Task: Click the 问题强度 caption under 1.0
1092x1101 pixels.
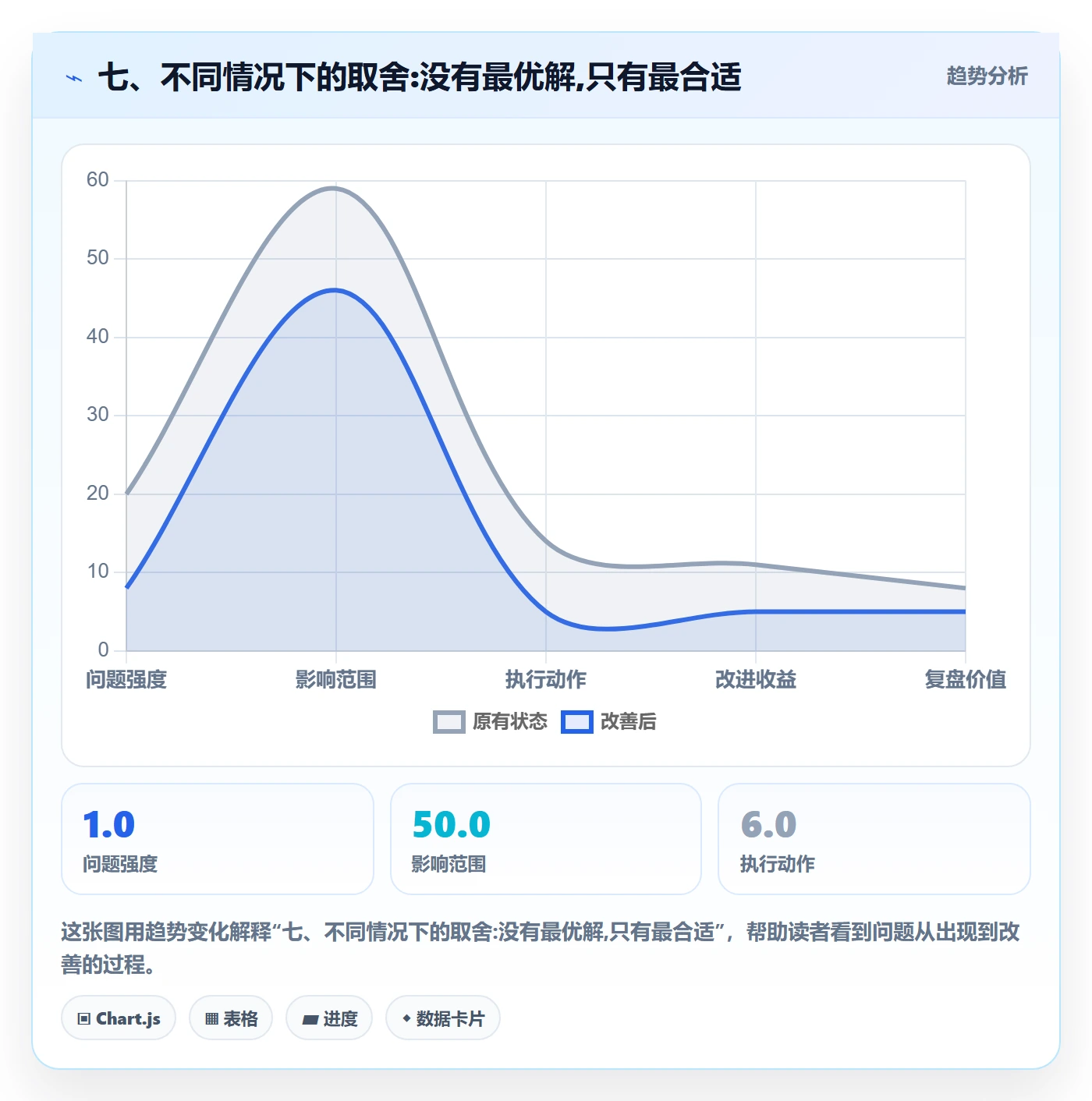Action: tap(120, 864)
